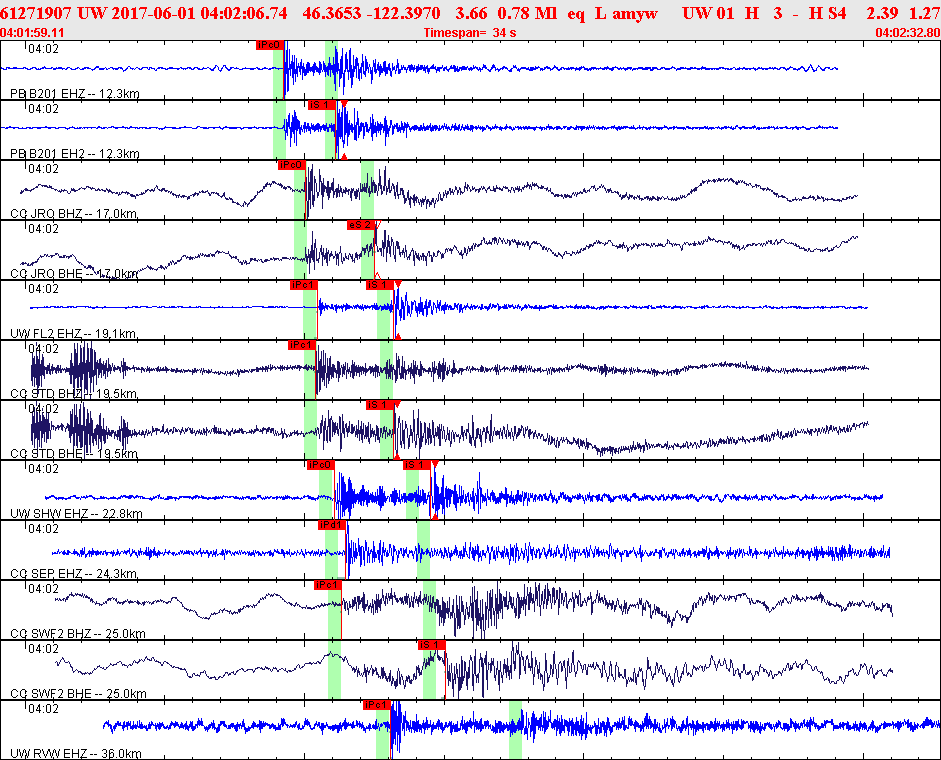This screenshot has height=760, width=941.
Task: Select the iS 1 pick flag on UW FL2 EHZ
Action: (x=380, y=285)
